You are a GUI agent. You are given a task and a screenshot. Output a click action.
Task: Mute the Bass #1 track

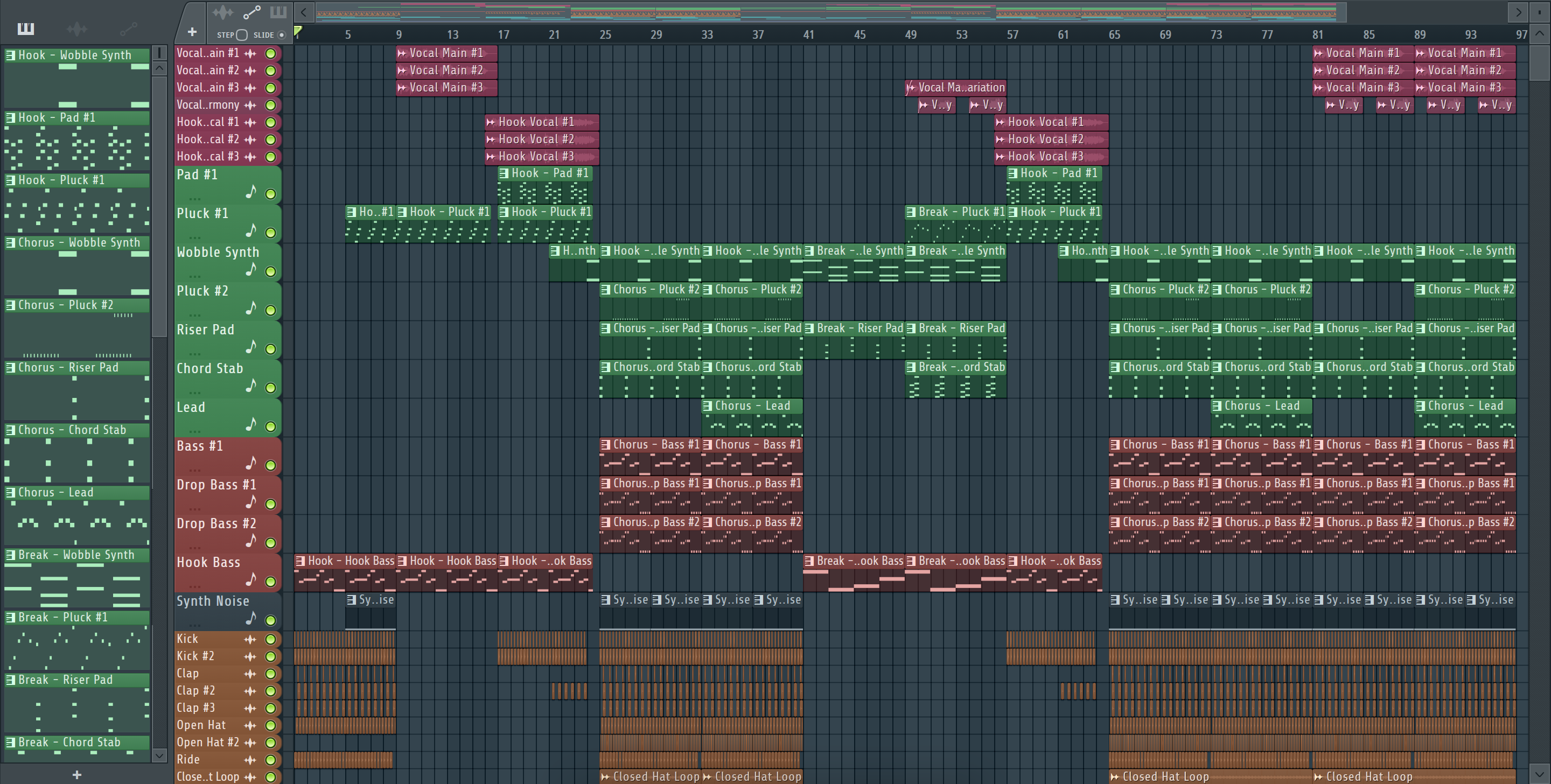(271, 465)
